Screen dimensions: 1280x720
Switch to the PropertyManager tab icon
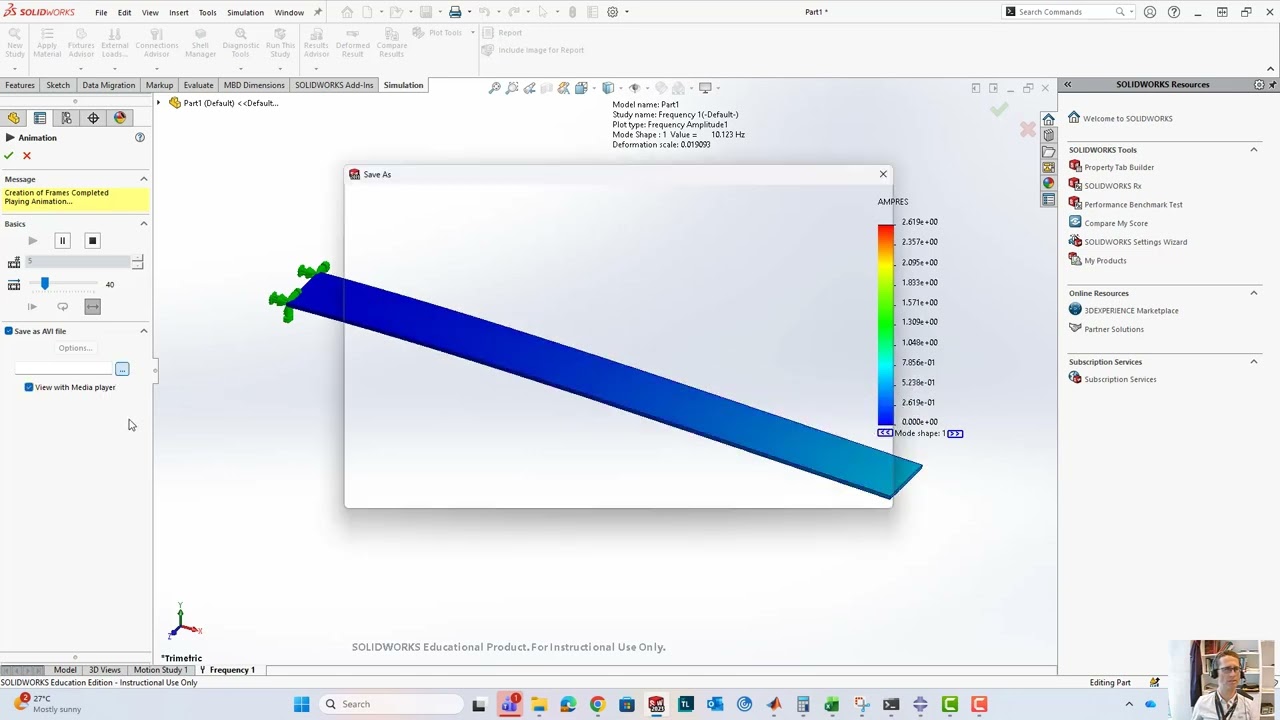40,118
